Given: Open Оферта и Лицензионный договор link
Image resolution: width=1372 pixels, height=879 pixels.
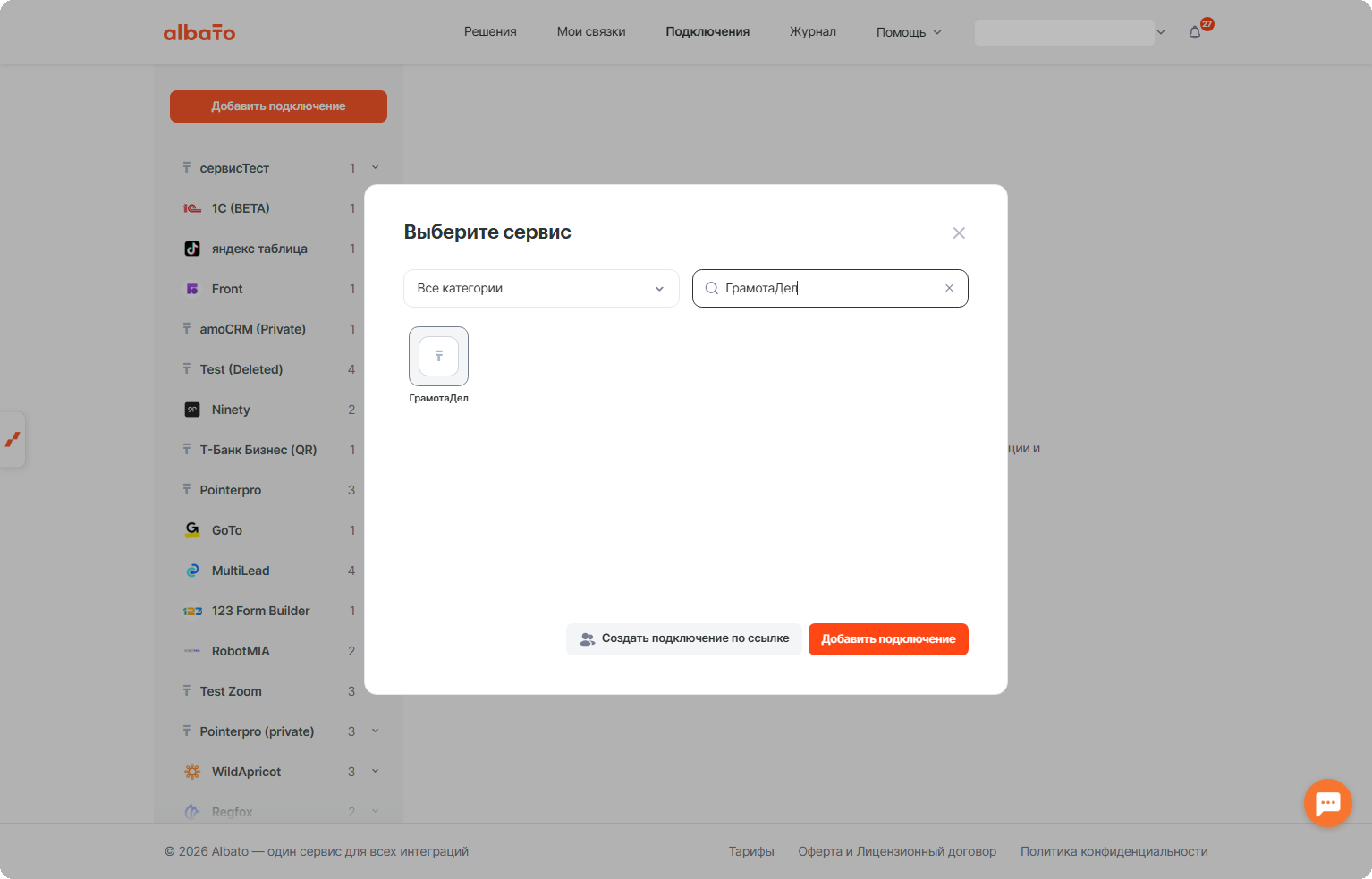Looking at the screenshot, I should click(x=897, y=851).
